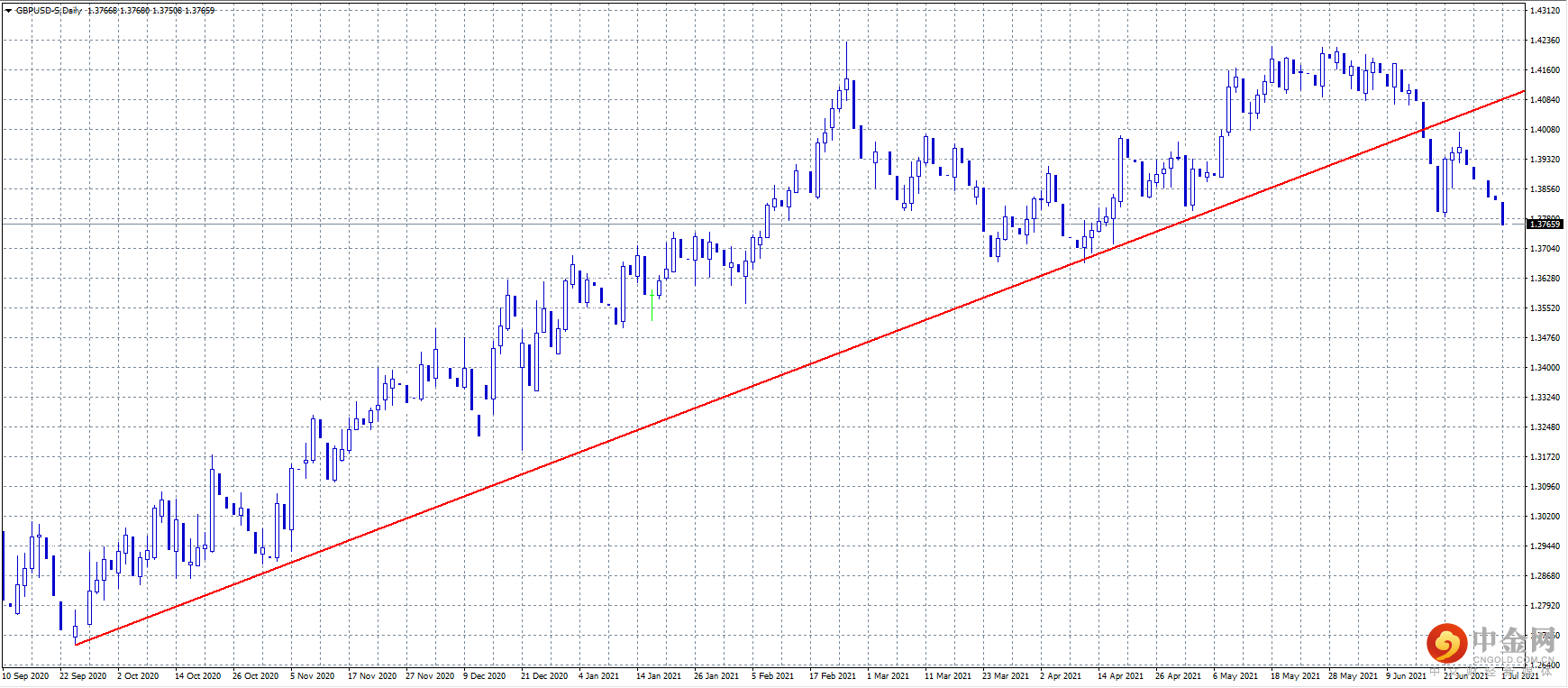This screenshot has width=1568, height=688.
Task: Click the 18 May 2021 date label
Action: (1295, 676)
